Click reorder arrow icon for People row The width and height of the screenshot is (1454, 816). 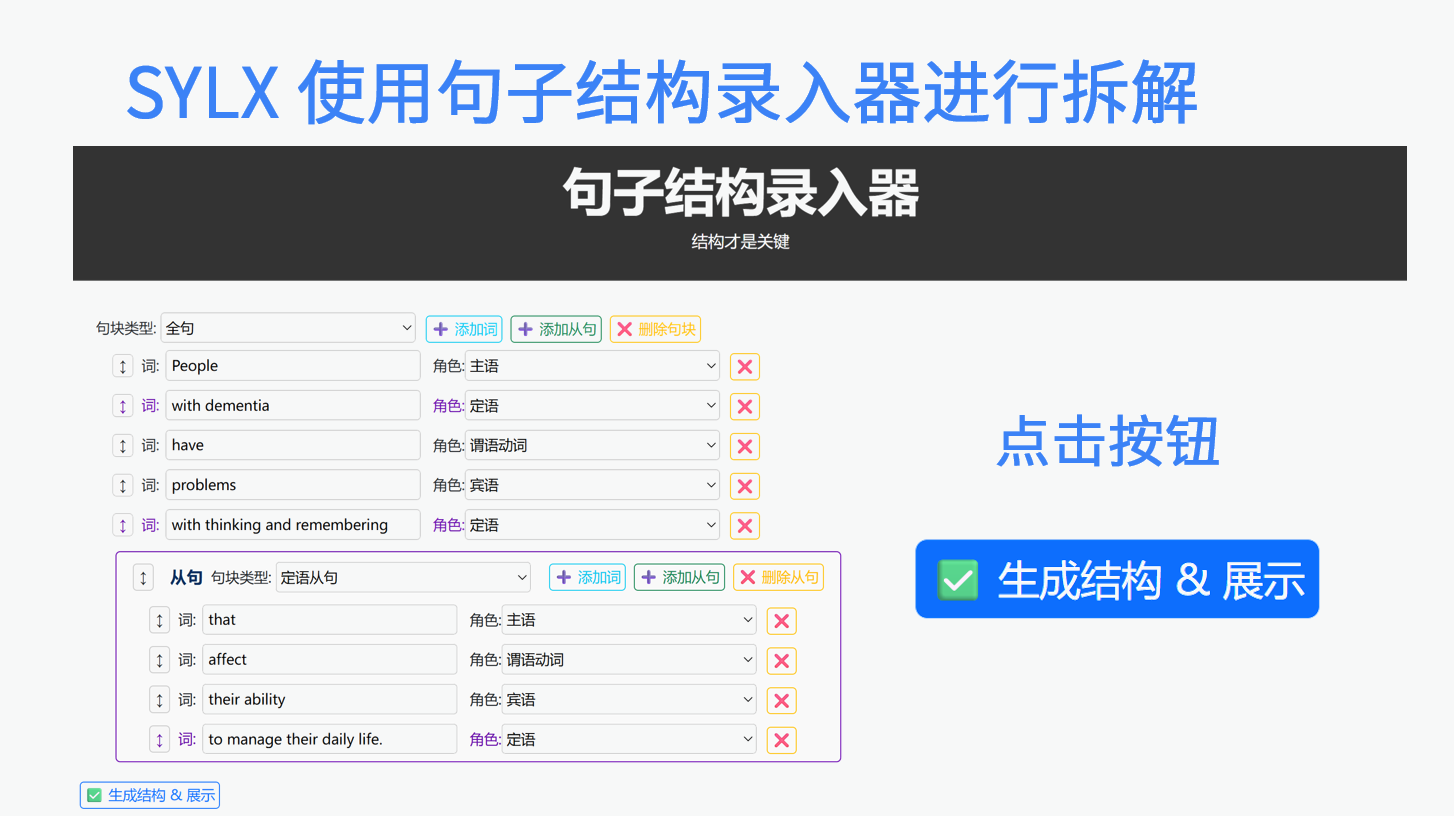(x=123, y=366)
